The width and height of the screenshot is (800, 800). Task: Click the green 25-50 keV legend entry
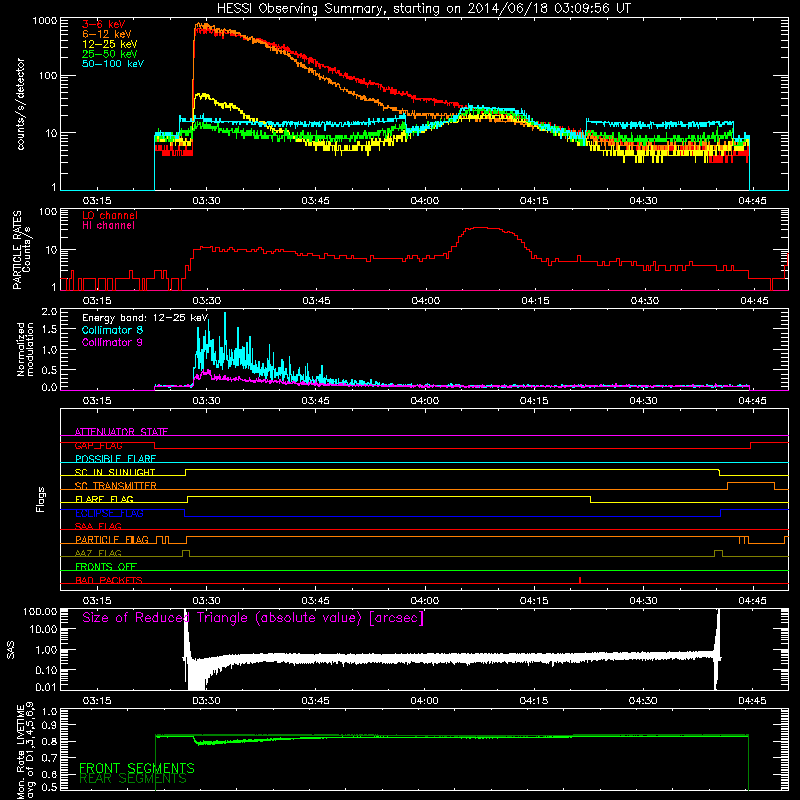click(x=109, y=54)
